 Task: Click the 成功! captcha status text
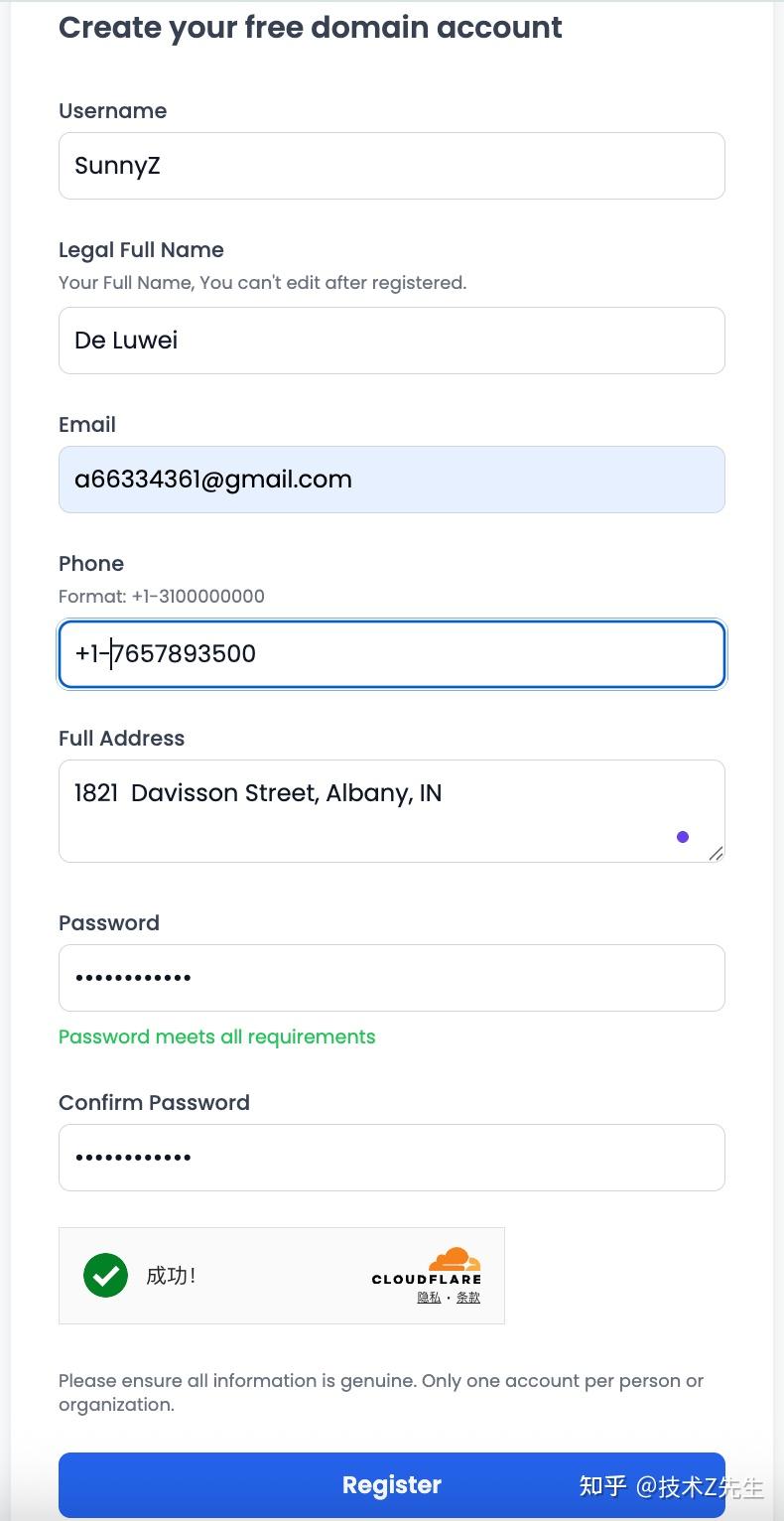pos(171,1276)
